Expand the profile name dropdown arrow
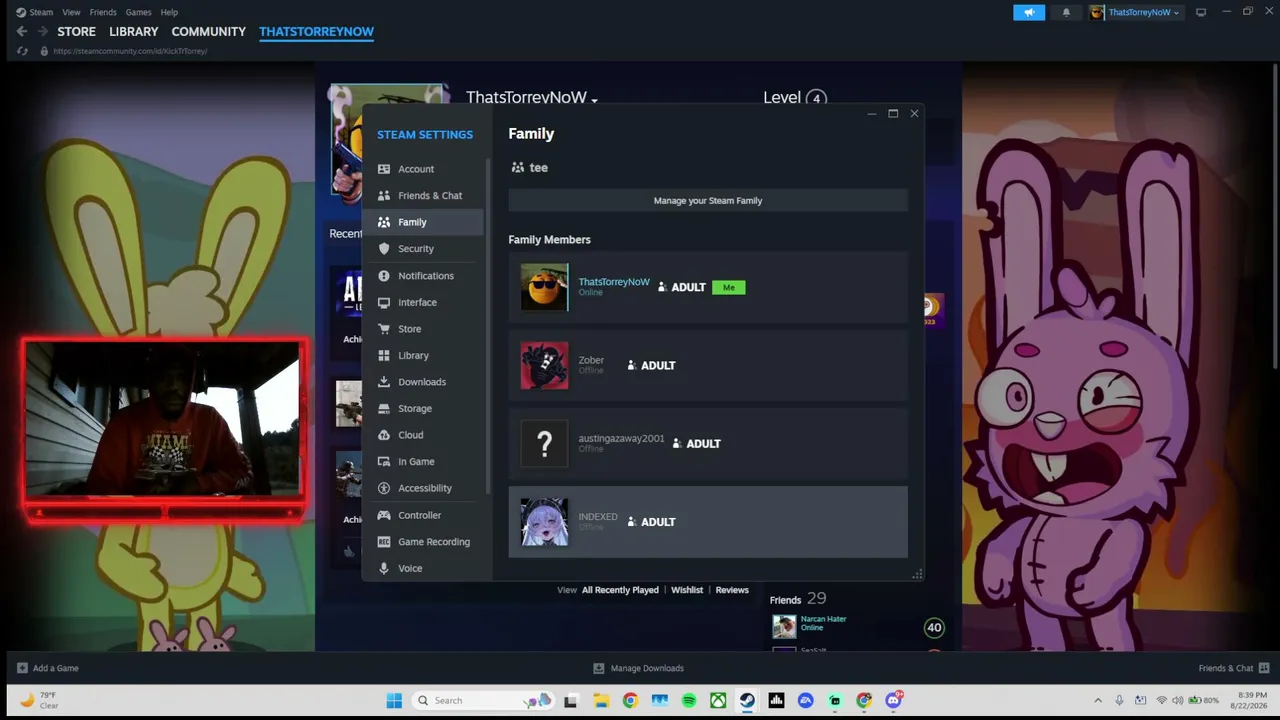 pos(594,100)
